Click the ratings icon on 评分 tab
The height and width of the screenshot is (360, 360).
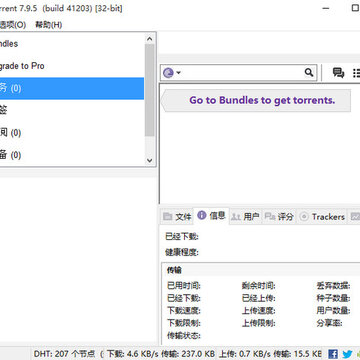(x=270, y=217)
